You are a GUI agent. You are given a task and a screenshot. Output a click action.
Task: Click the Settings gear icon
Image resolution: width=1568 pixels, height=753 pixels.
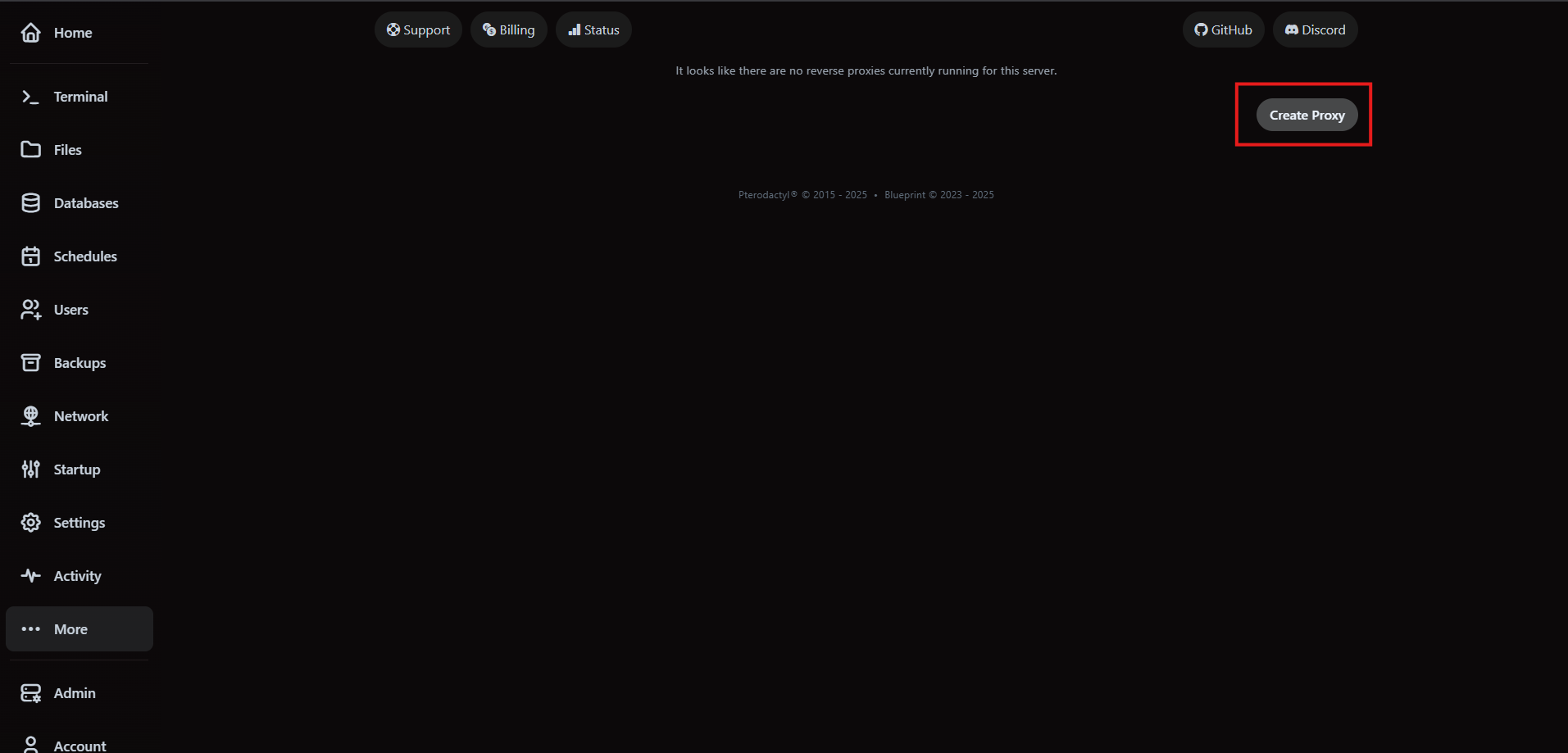tap(30, 522)
